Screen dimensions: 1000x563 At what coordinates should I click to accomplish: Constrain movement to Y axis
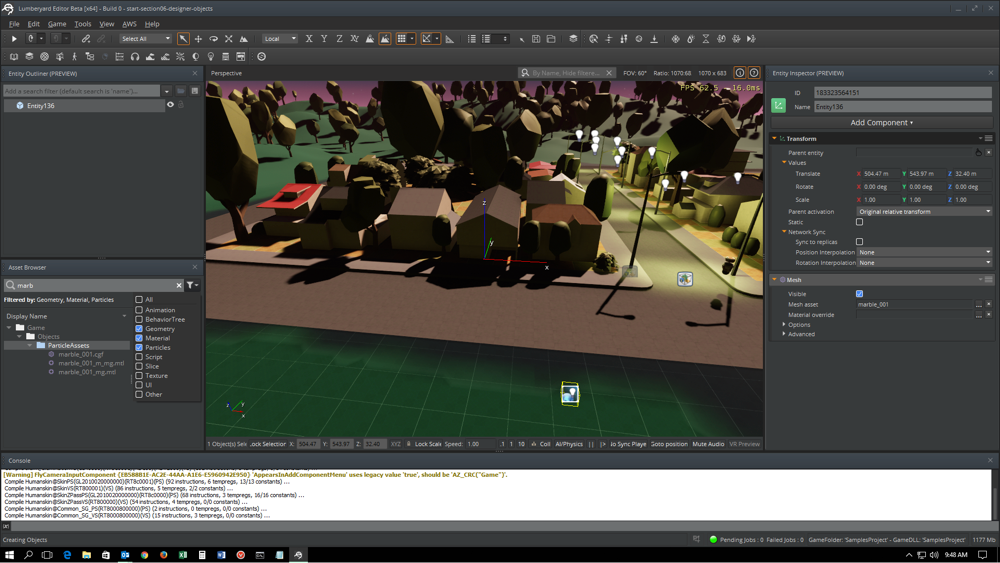324,39
